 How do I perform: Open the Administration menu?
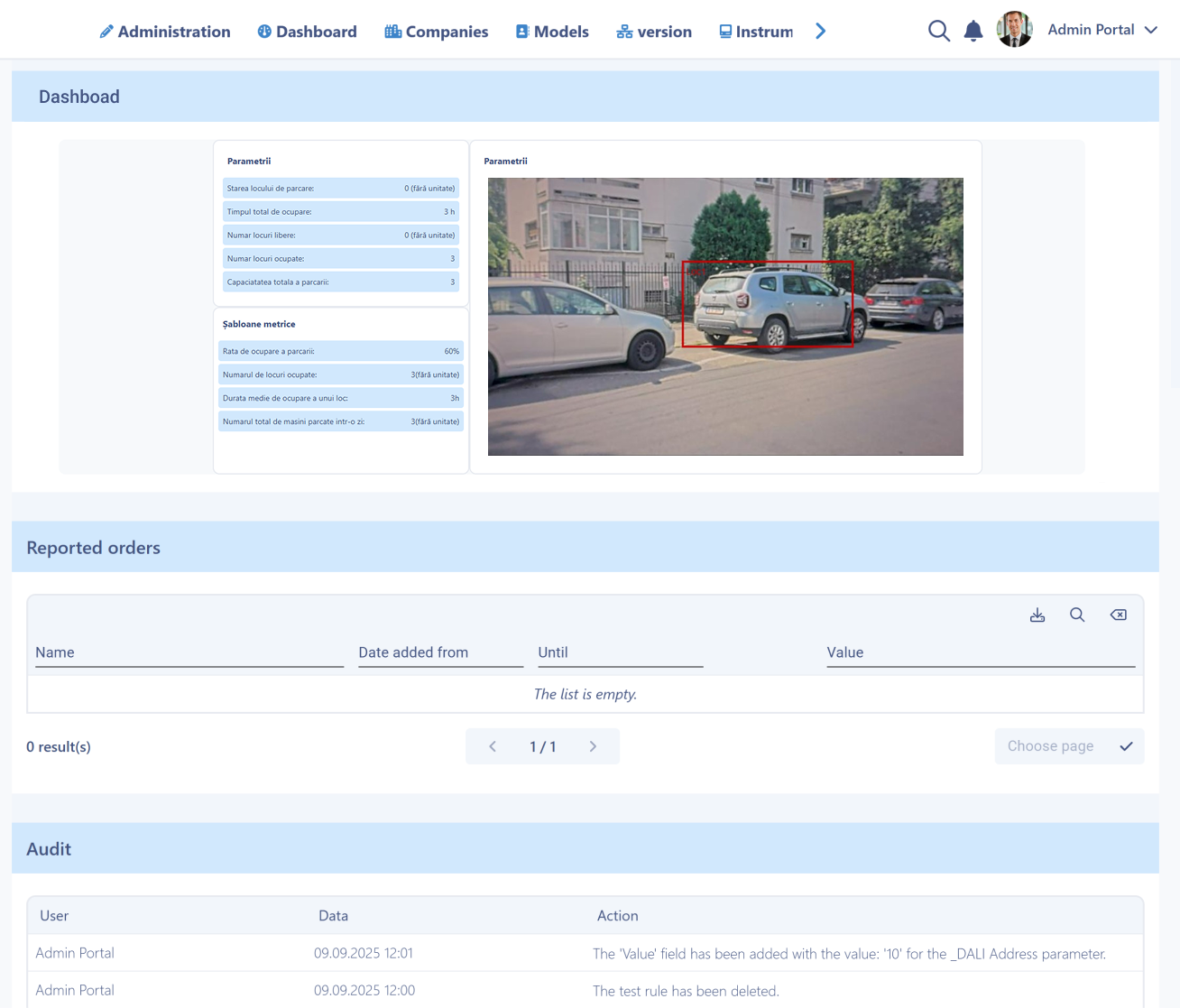pyautogui.click(x=165, y=32)
